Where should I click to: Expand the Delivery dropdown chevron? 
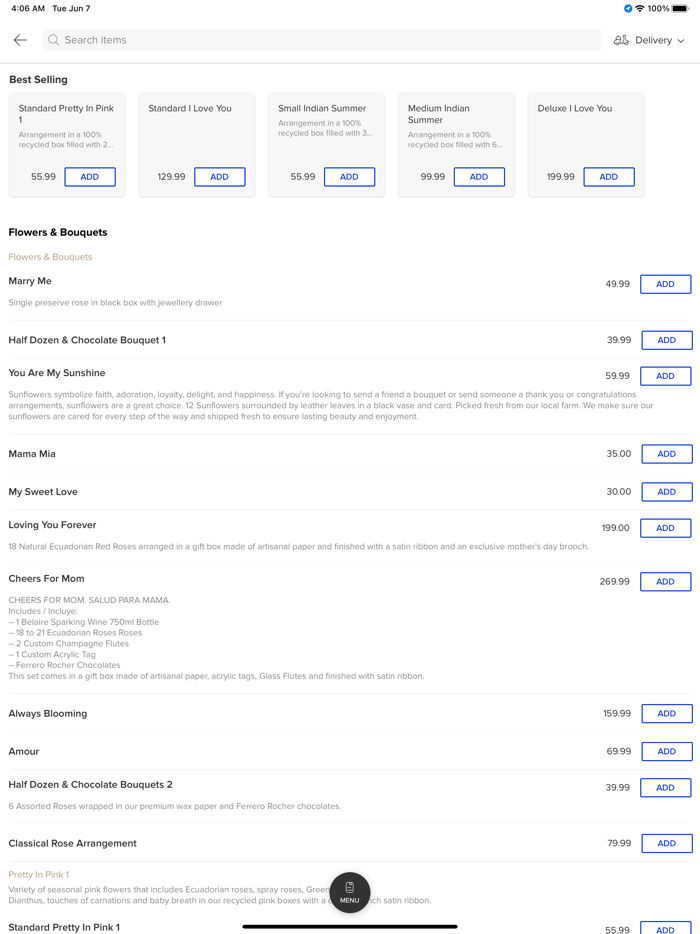pyautogui.click(x=682, y=41)
